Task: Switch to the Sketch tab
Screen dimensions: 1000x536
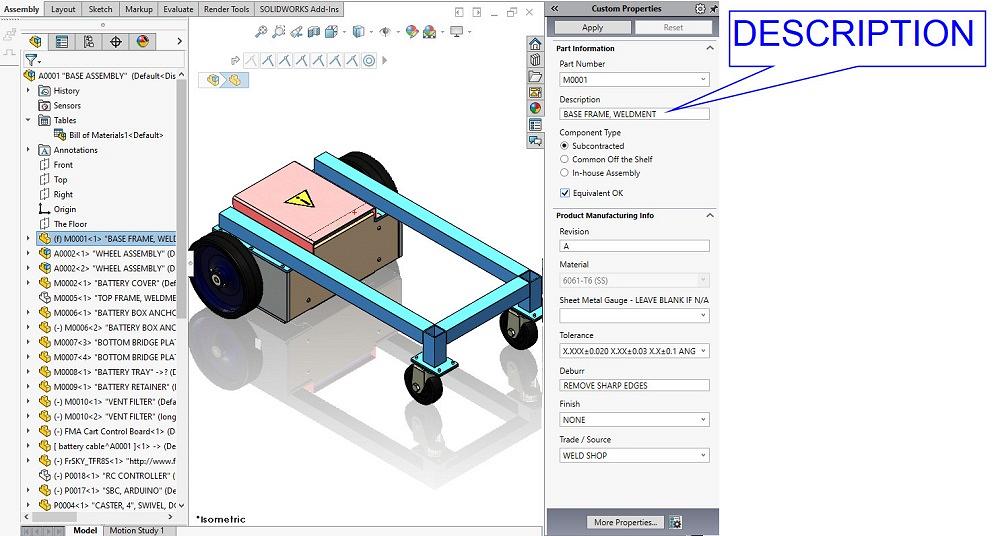Action: (x=100, y=9)
